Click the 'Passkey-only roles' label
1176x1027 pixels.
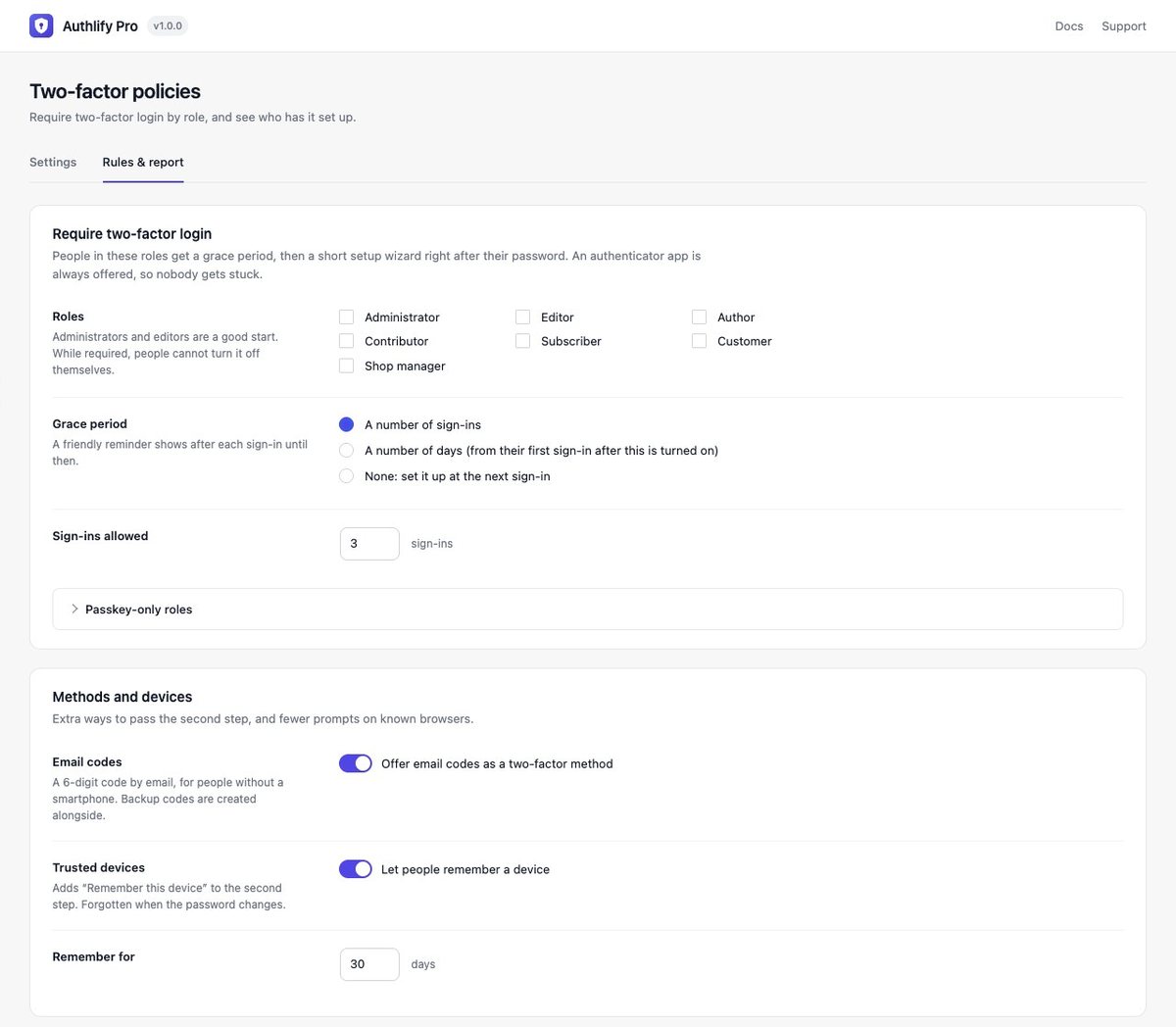pyautogui.click(x=139, y=610)
